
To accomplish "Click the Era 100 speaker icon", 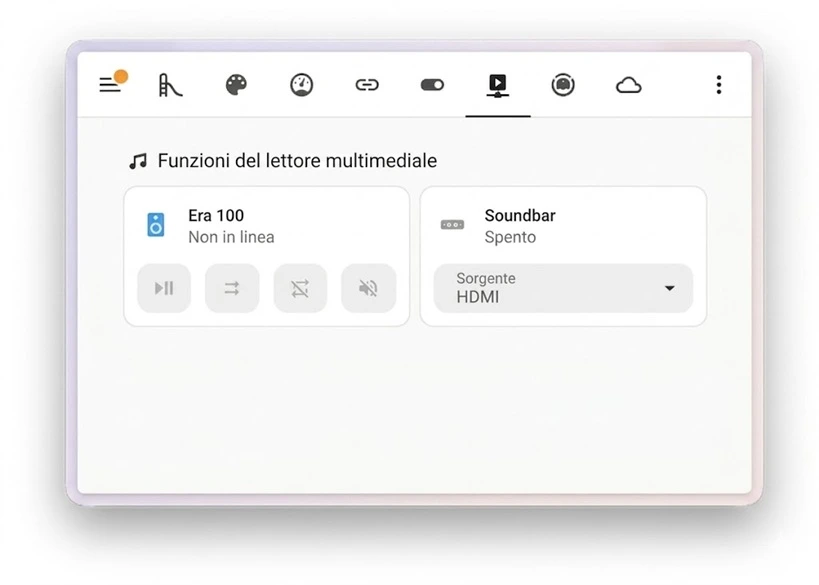I will [x=156, y=225].
